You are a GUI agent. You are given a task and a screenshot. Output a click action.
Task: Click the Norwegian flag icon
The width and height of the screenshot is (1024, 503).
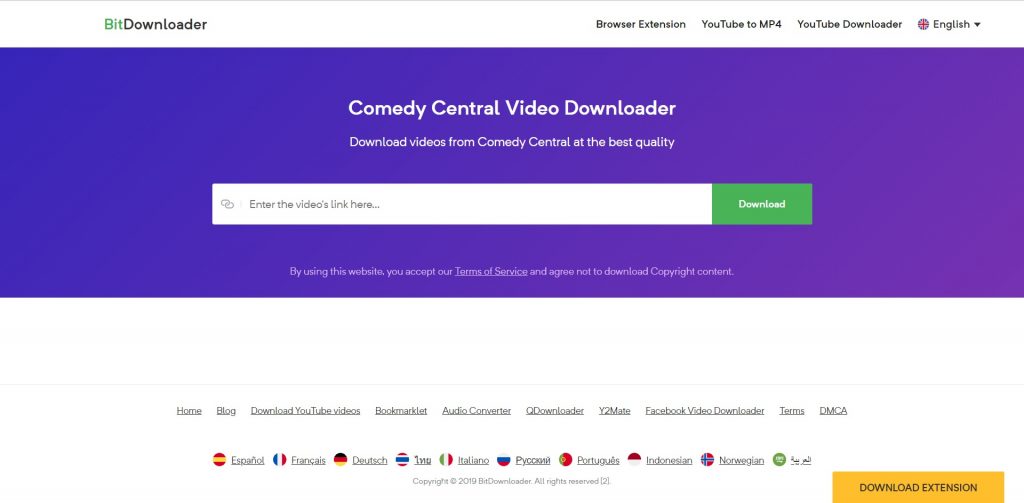(x=707, y=460)
